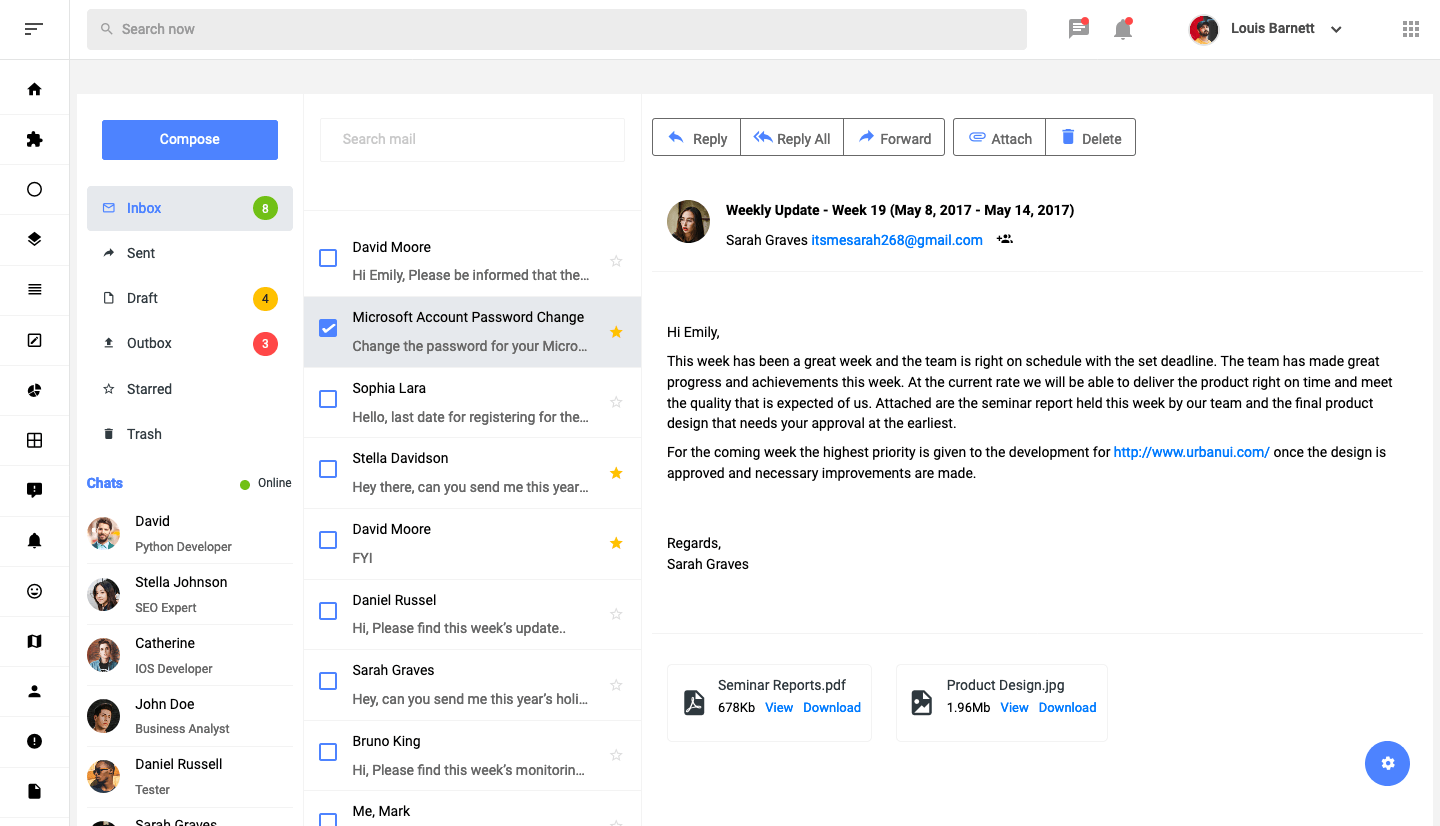The width and height of the screenshot is (1440, 826).
Task: Select the Stella Davidson email checkbox
Action: tap(328, 469)
